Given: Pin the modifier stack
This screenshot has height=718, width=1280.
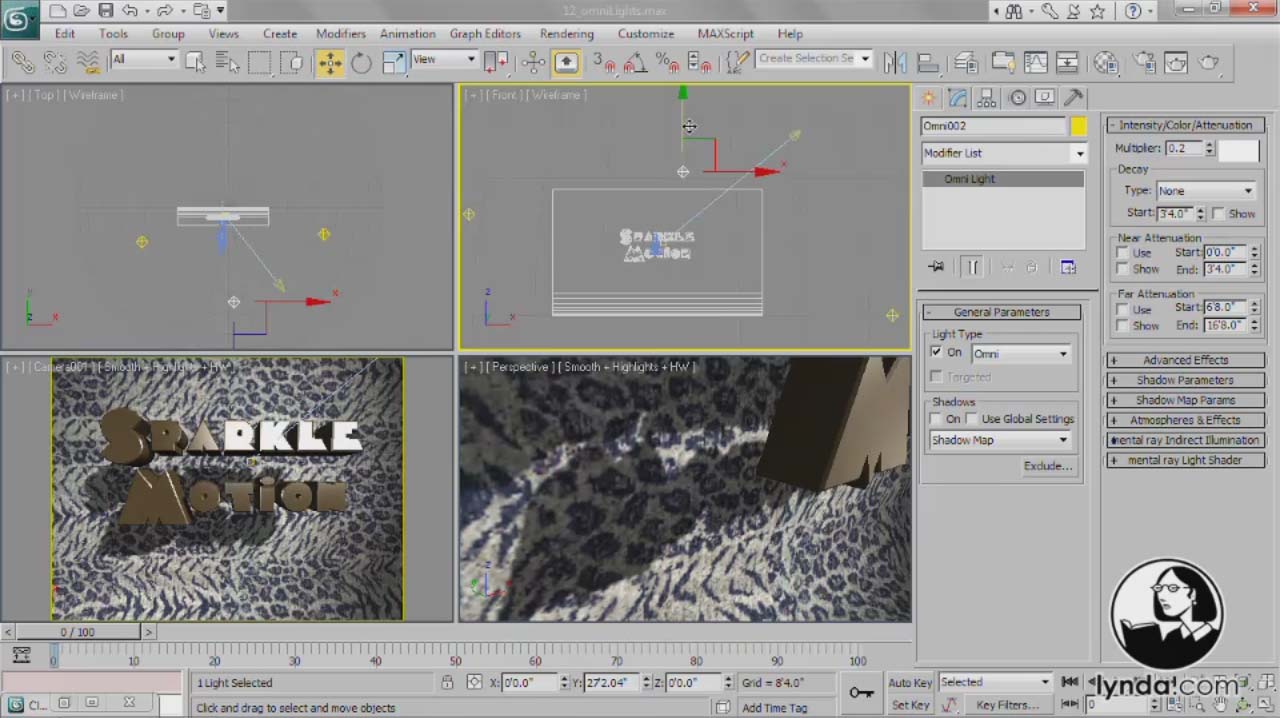Looking at the screenshot, I should tap(936, 266).
